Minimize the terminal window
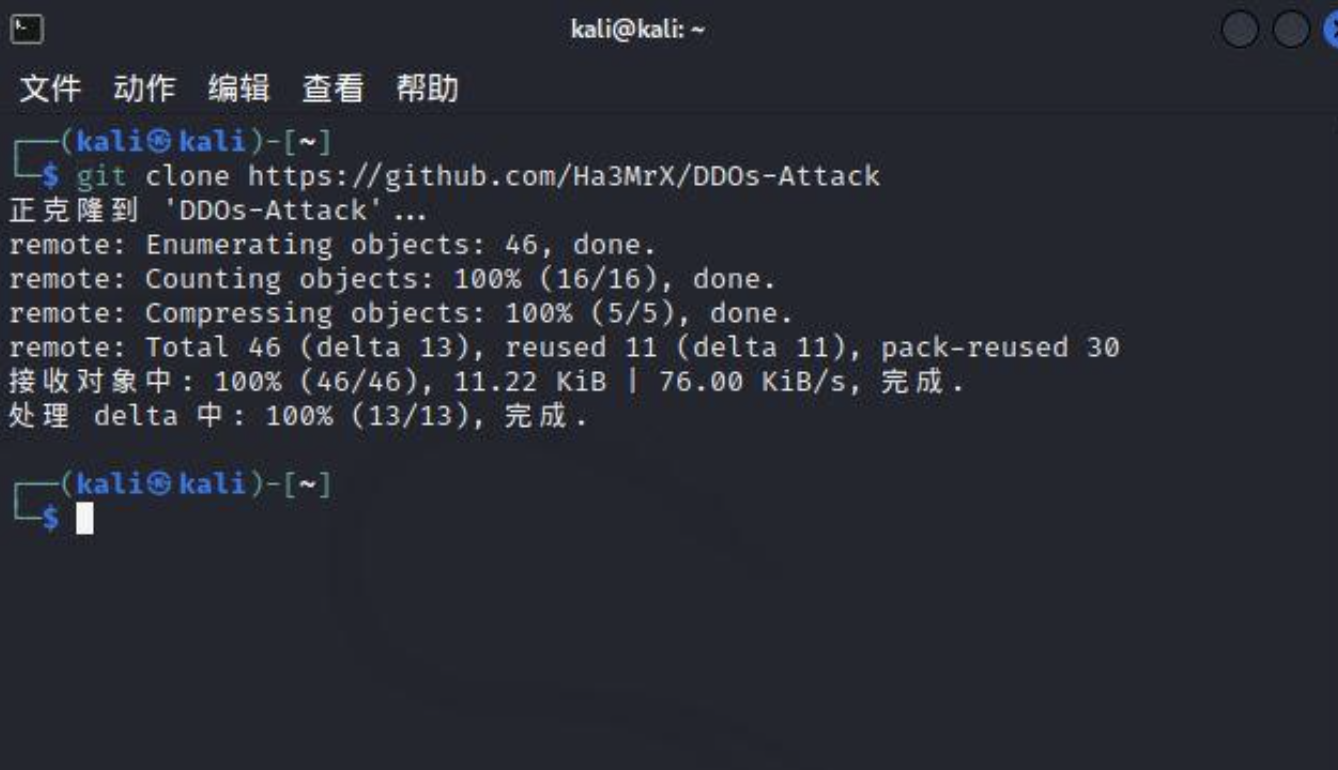1338x770 pixels. pyautogui.click(x=1239, y=30)
